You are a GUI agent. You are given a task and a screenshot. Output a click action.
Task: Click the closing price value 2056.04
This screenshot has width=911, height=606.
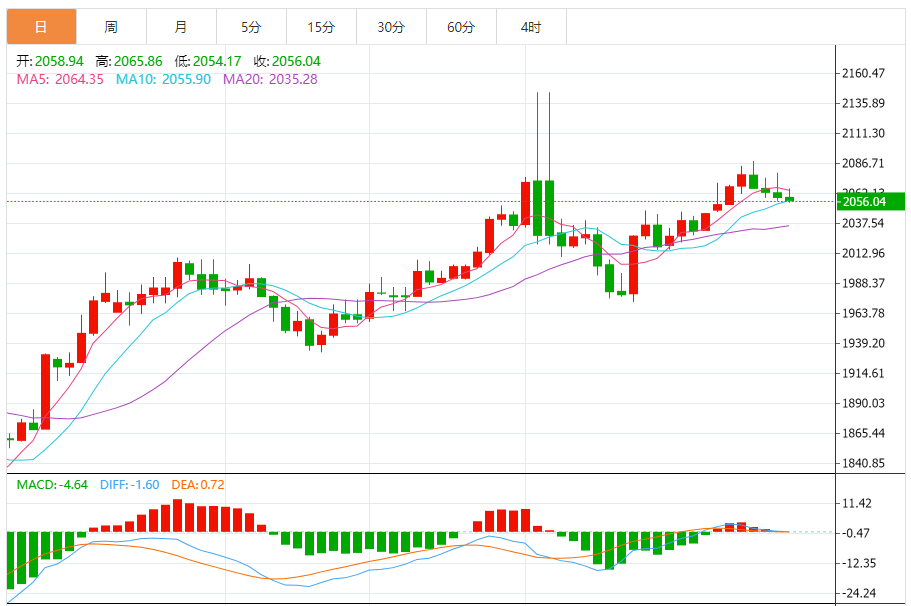pos(296,62)
